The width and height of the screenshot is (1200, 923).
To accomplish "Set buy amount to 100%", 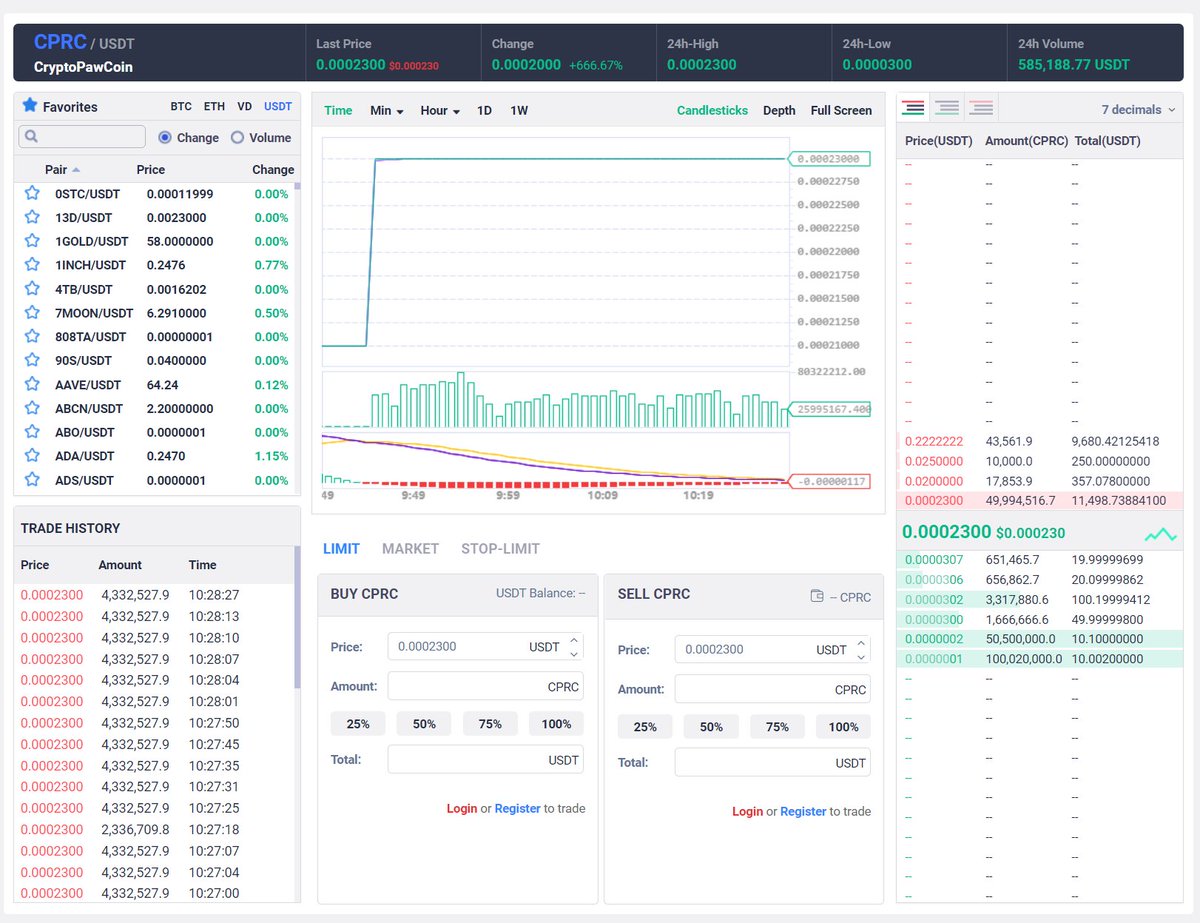I will tap(556, 724).
